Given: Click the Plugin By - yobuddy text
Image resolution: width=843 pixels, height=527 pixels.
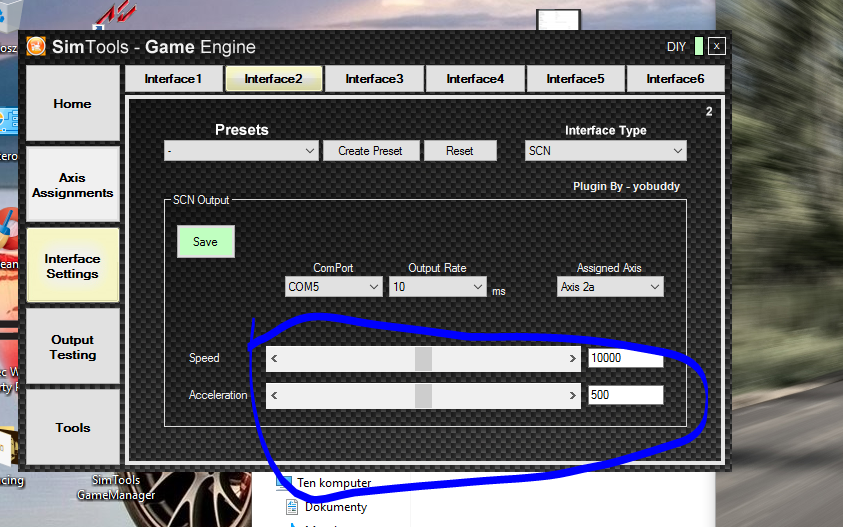Looking at the screenshot, I should click(x=626, y=187).
